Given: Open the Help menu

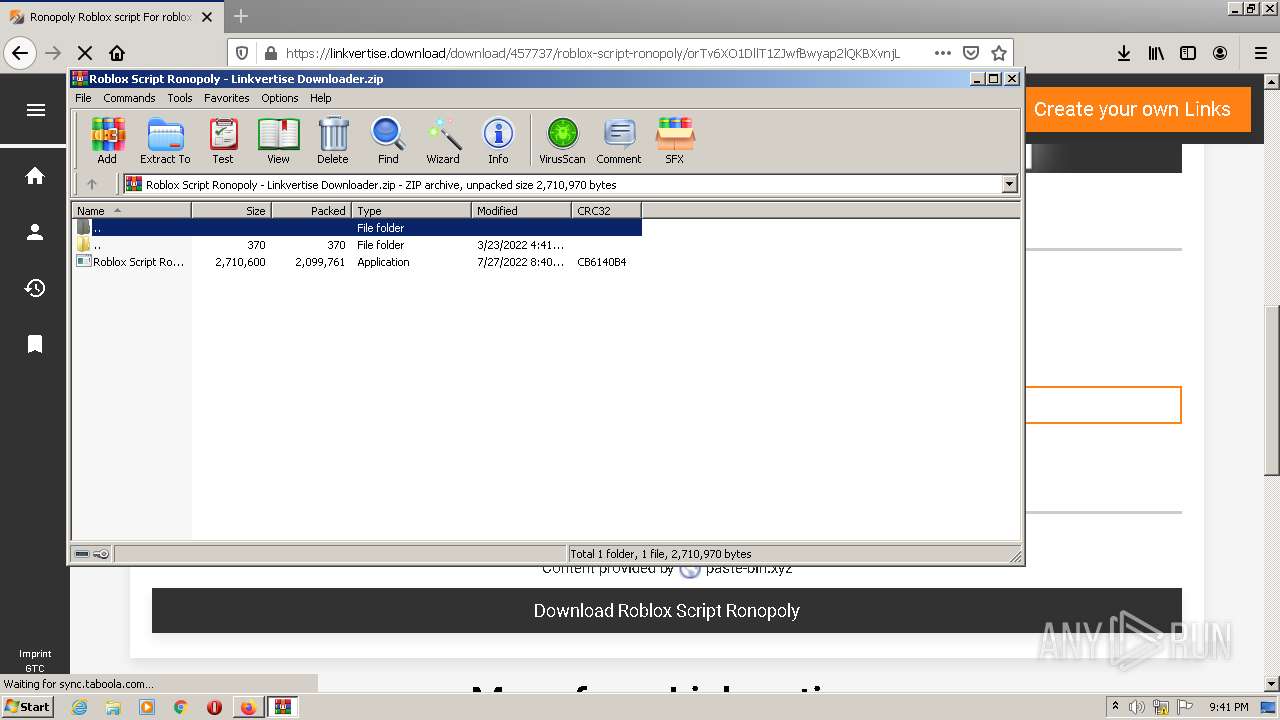Looking at the screenshot, I should (x=320, y=98).
